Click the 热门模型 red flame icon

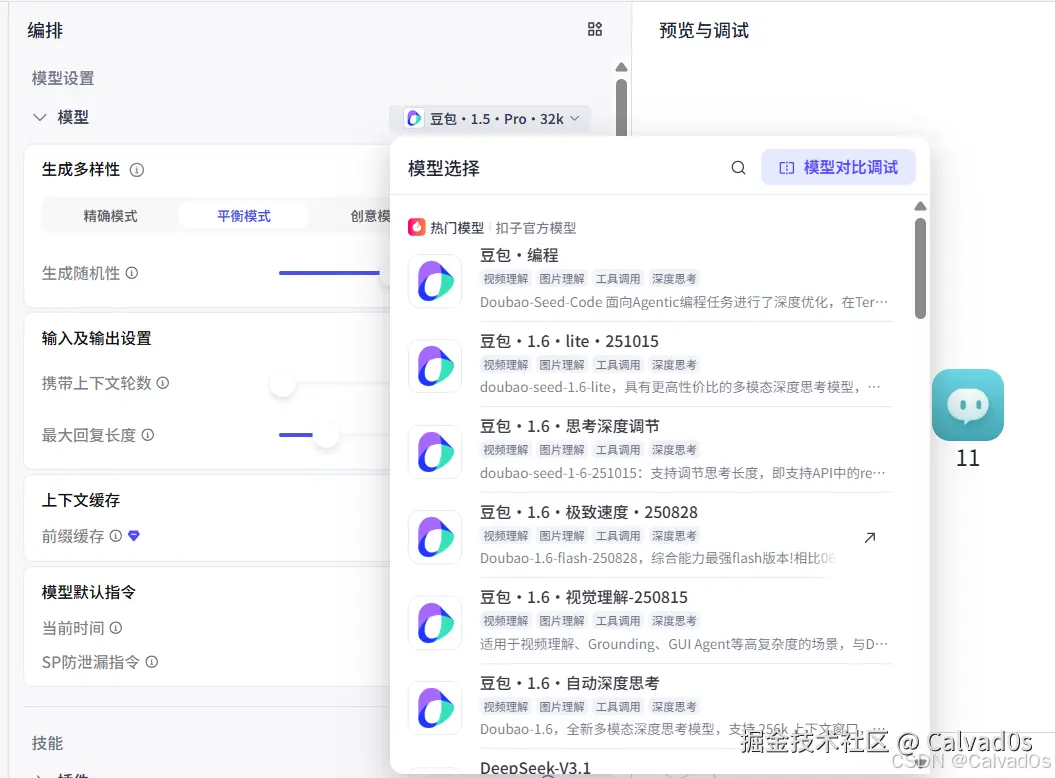[x=416, y=227]
